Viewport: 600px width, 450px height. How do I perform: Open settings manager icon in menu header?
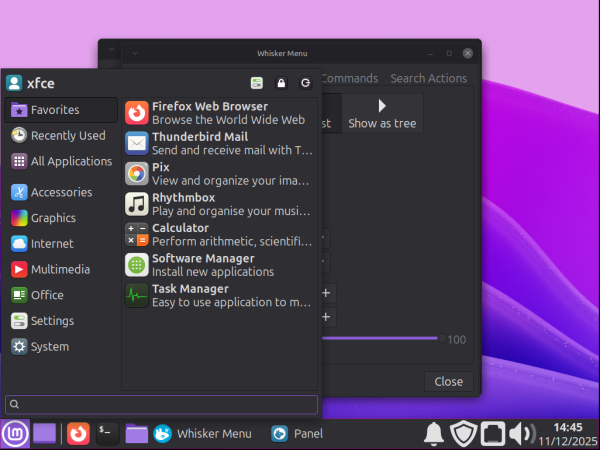click(x=257, y=83)
